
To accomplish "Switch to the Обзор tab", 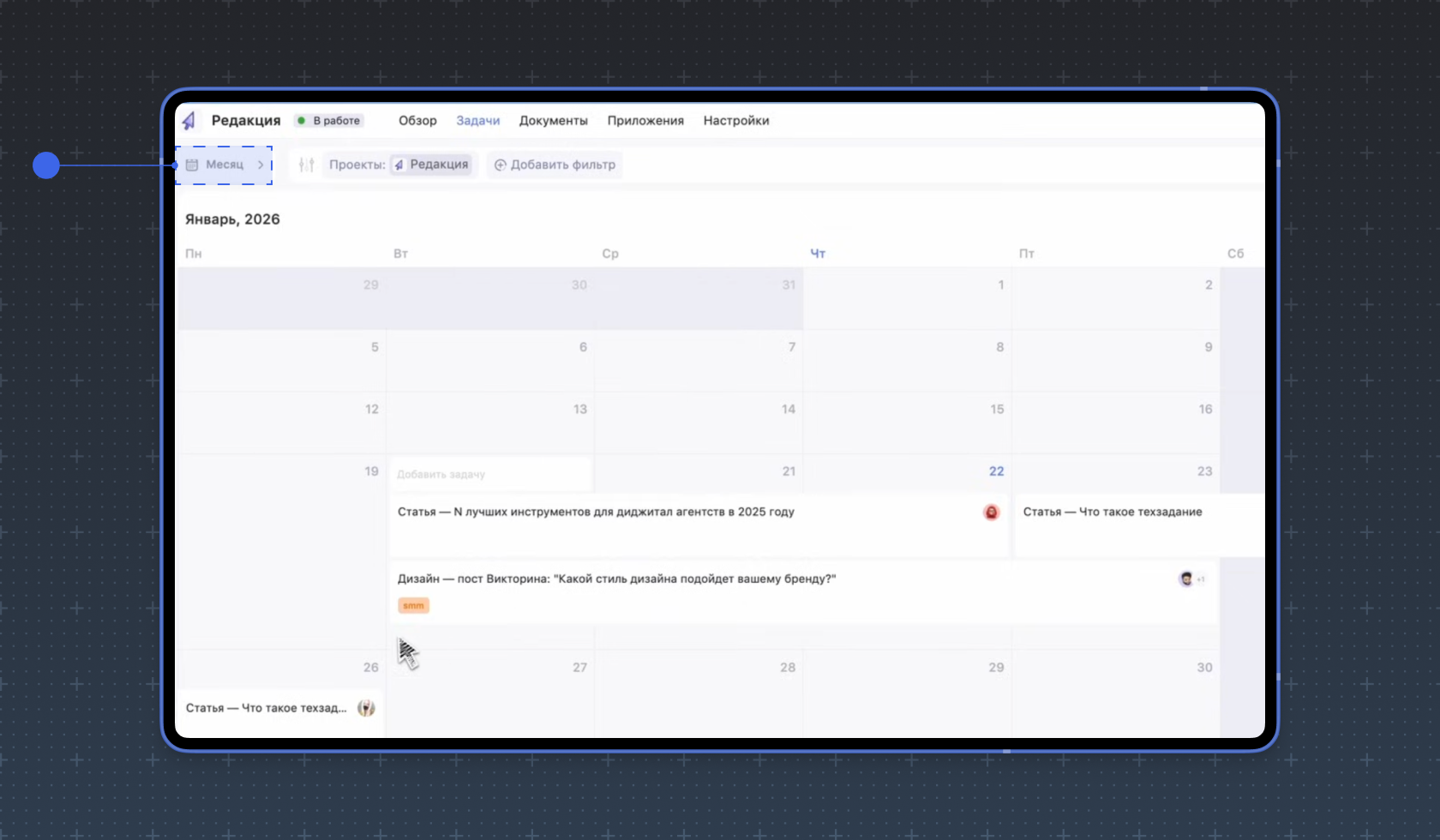I will click(x=417, y=121).
